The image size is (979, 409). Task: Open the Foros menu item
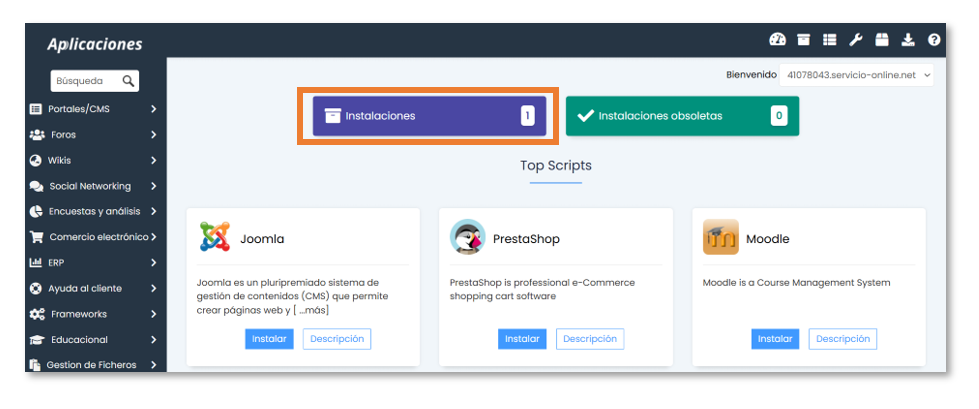[94, 135]
